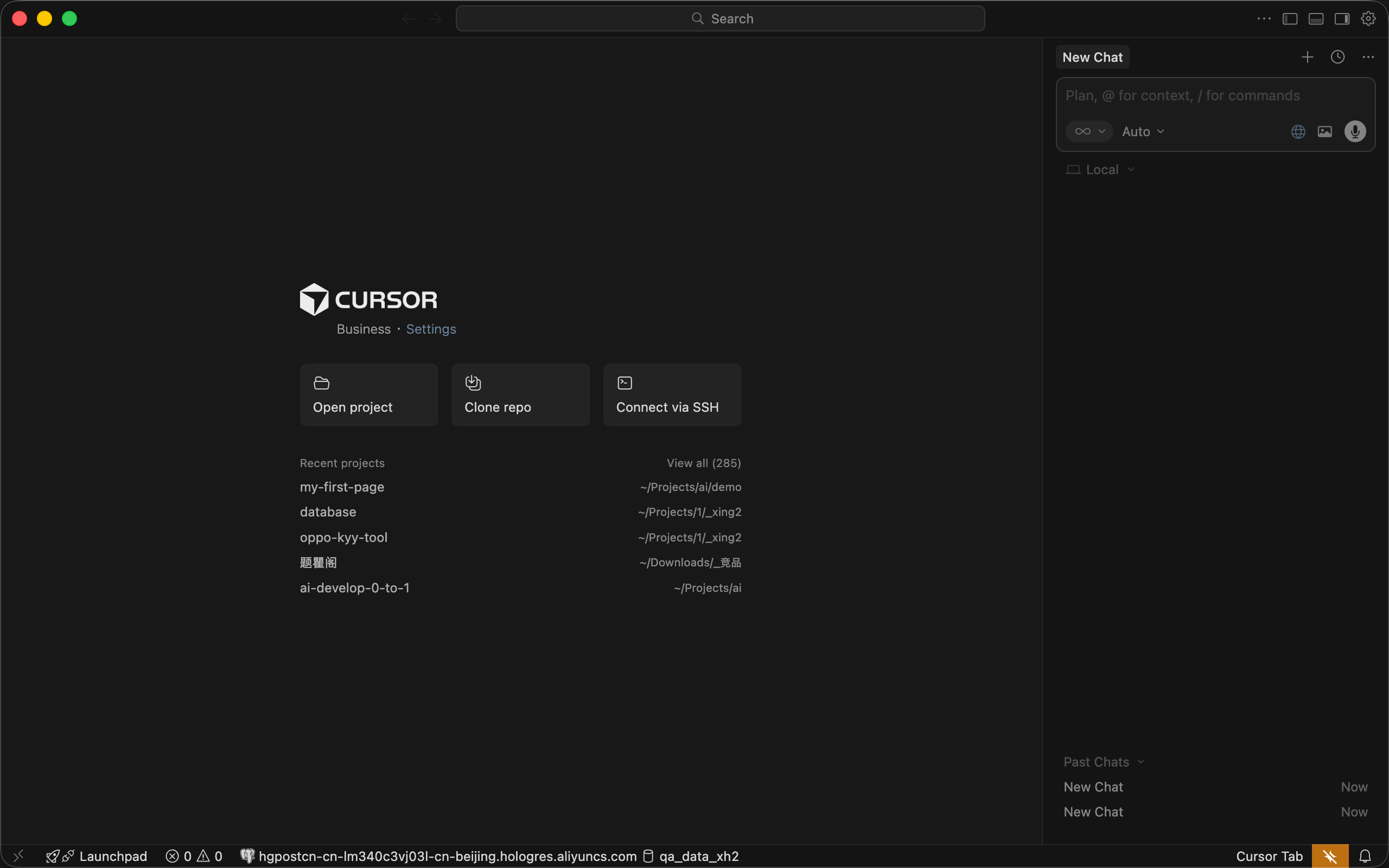Click the errors and warnings counter in status bar
The height and width of the screenshot is (868, 1389).
[194, 856]
